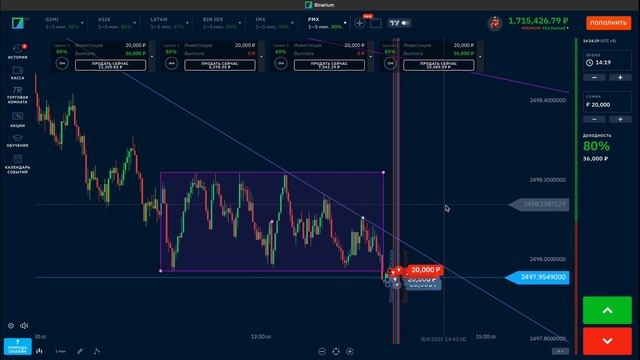Toggle the TradingView chart switch
This screenshot has height=360, width=640.
coord(405,23)
